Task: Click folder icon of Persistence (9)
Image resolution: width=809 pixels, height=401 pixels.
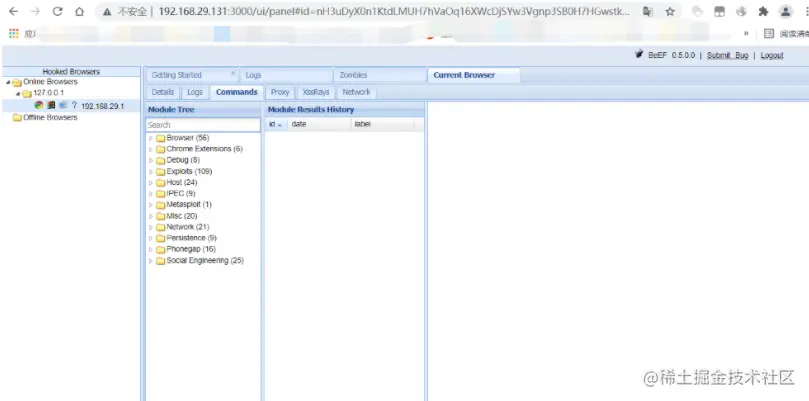Action: point(160,238)
